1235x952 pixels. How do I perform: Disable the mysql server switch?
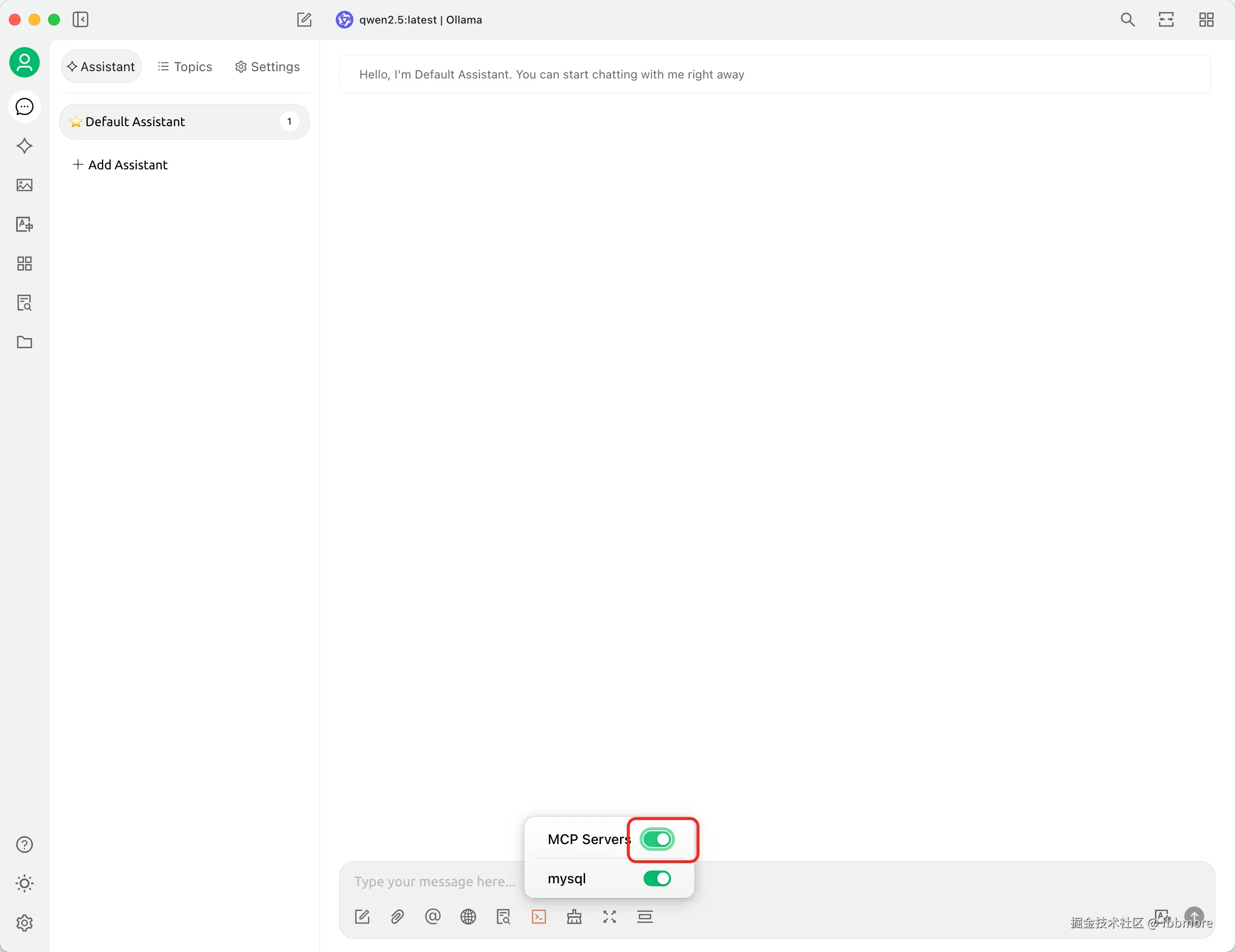(656, 878)
